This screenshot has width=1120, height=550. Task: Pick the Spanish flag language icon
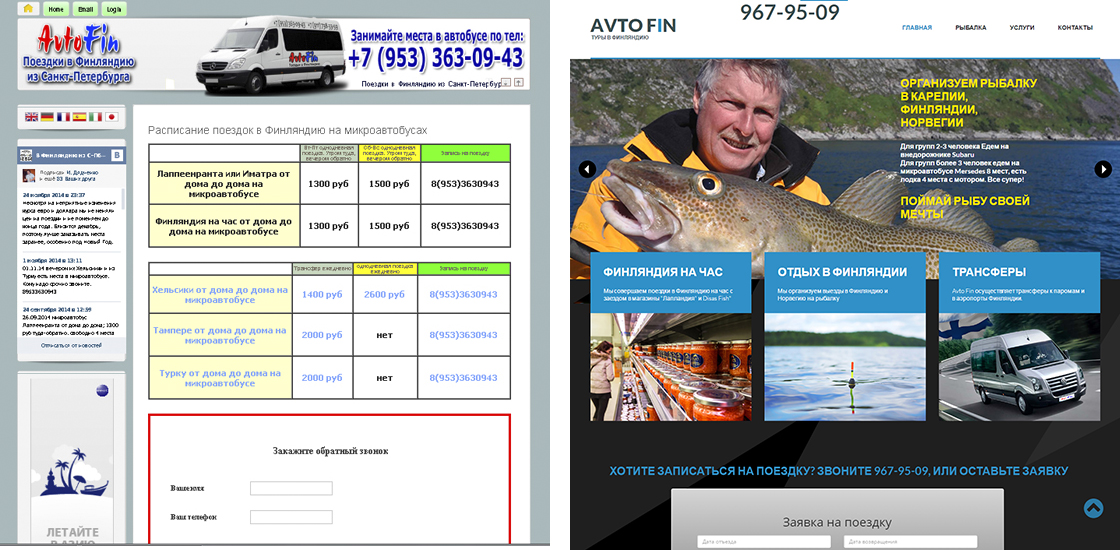(x=79, y=117)
